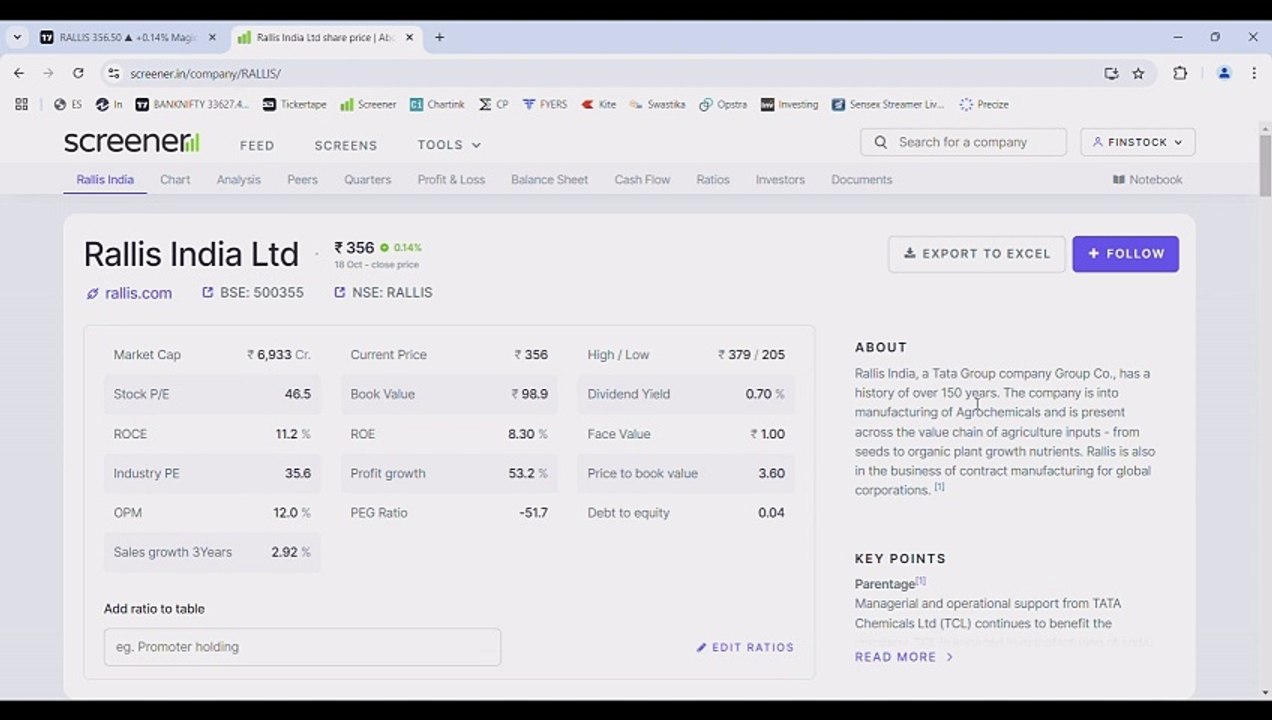Click the browser Back arrow

pos(19,73)
